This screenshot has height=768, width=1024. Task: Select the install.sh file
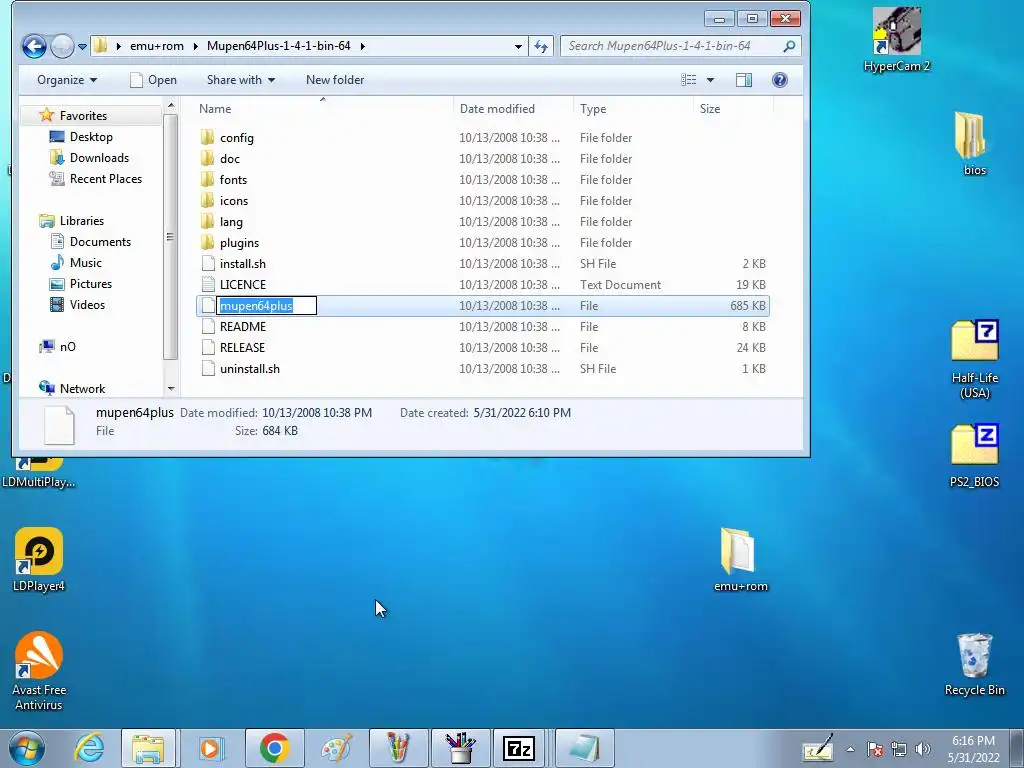click(x=242, y=264)
